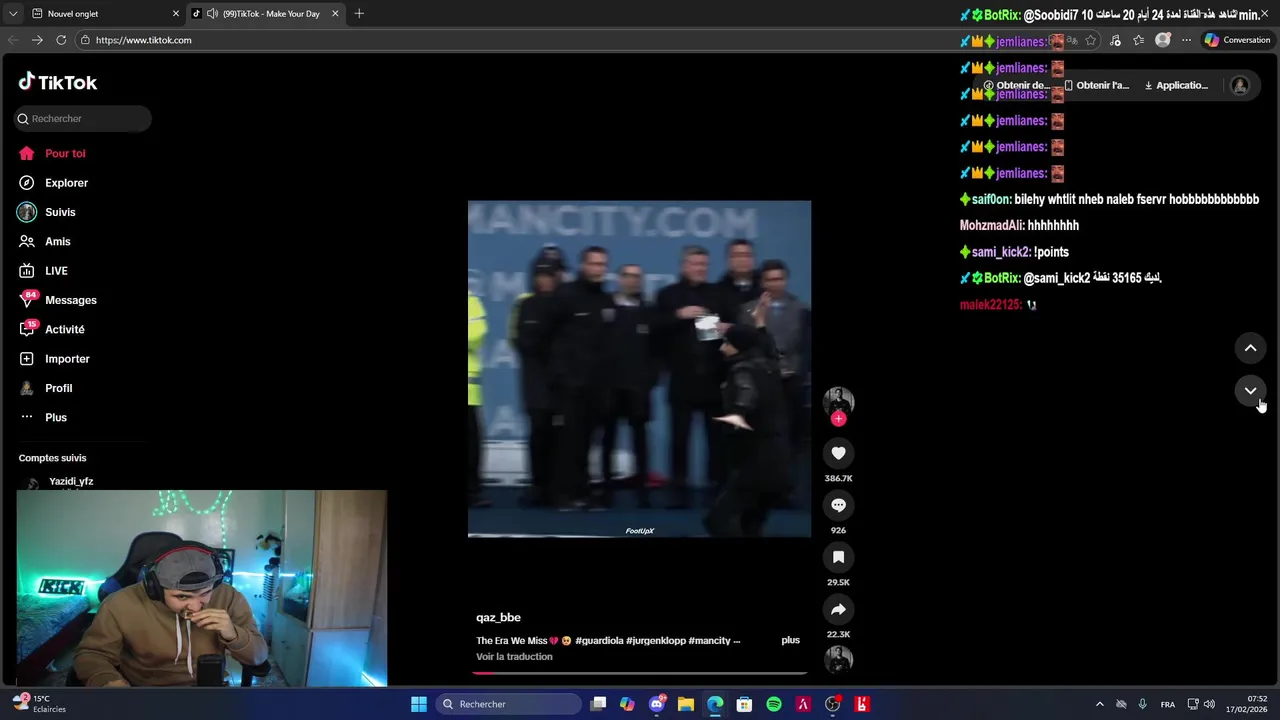Open Spotify from the taskbar
Image resolution: width=1280 pixels, height=720 pixels.
point(774,704)
